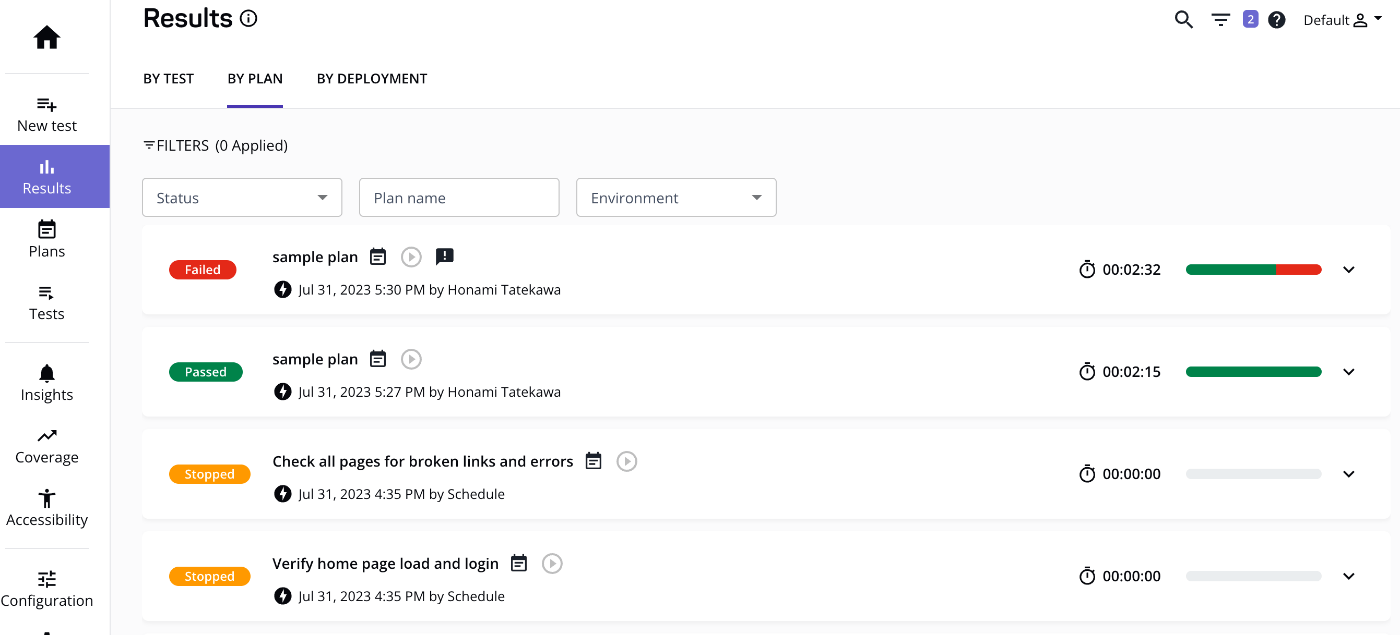Click the Plan name input field

coord(459,198)
